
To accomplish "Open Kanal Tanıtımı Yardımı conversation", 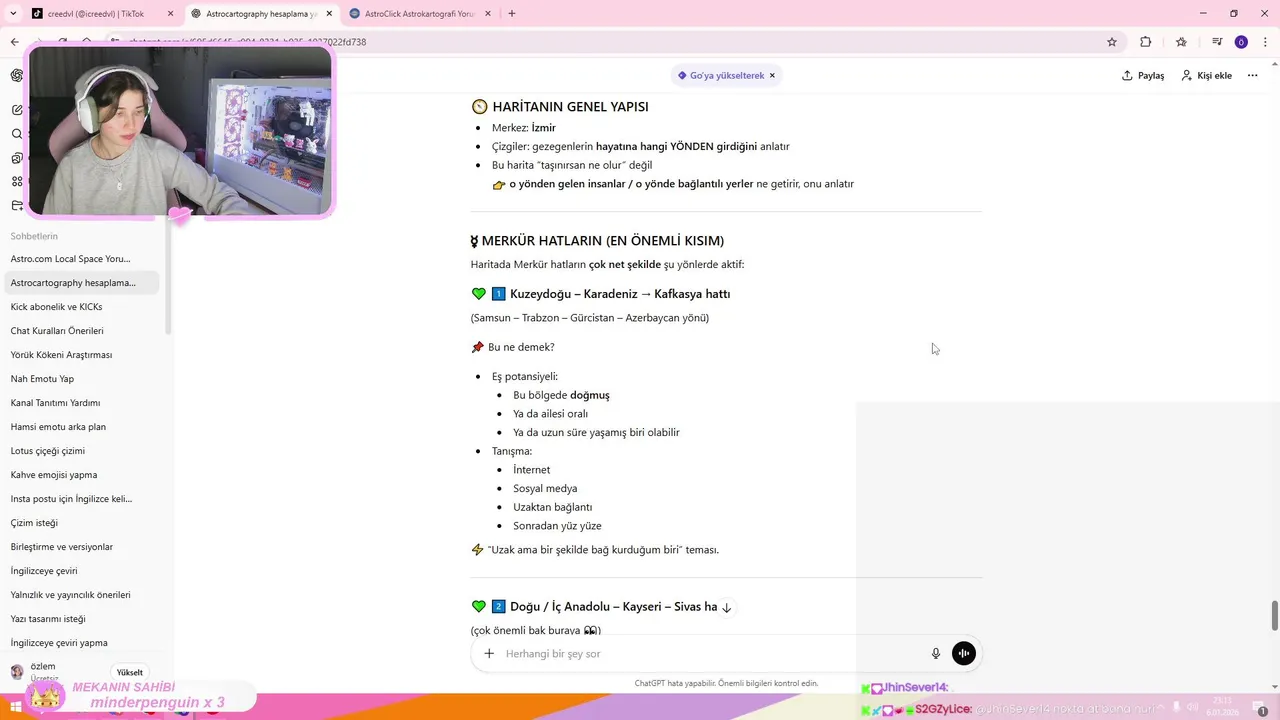I will 82,403.
